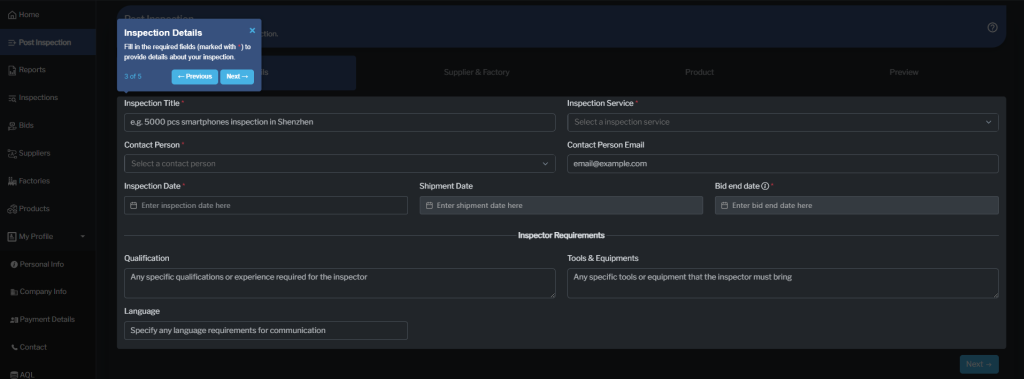Click the Products boxes icon
The height and width of the screenshot is (379, 1024).
click(12, 209)
